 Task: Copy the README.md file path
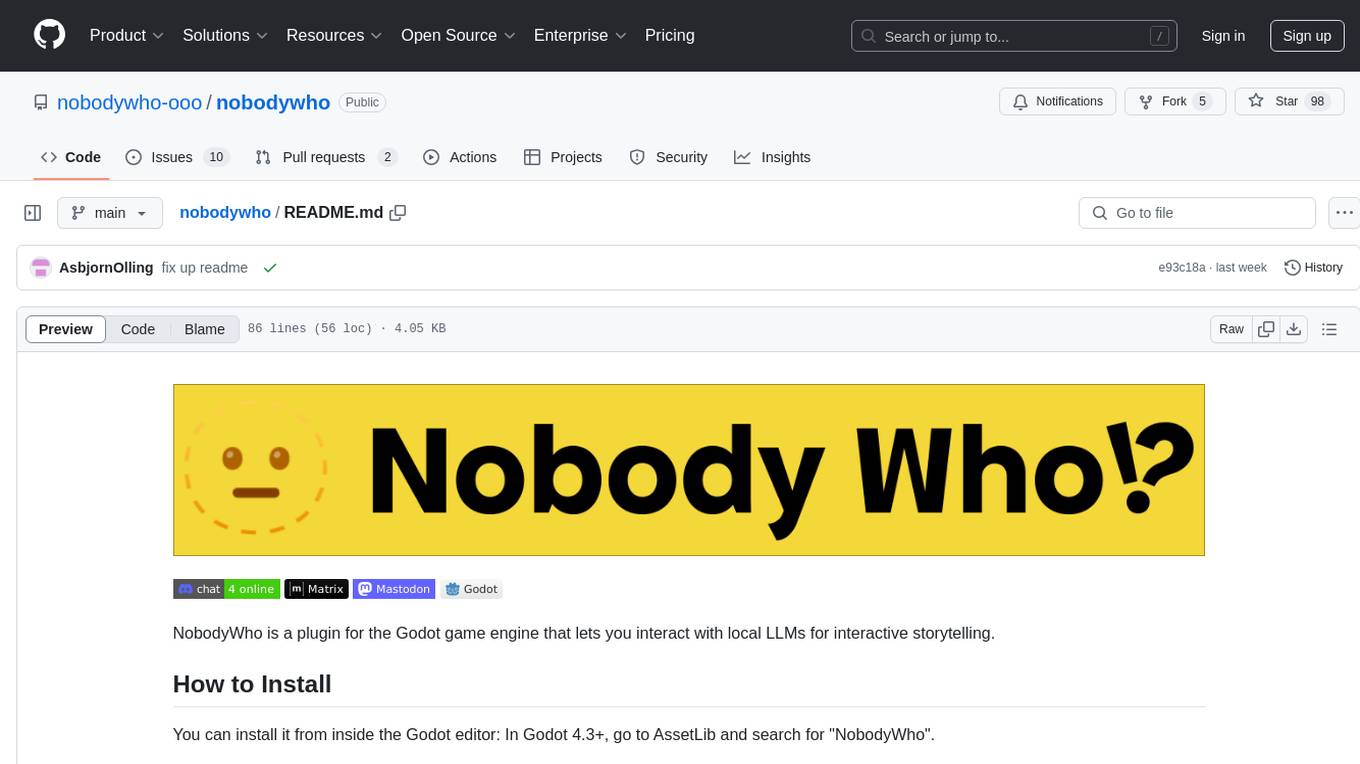pos(398,212)
